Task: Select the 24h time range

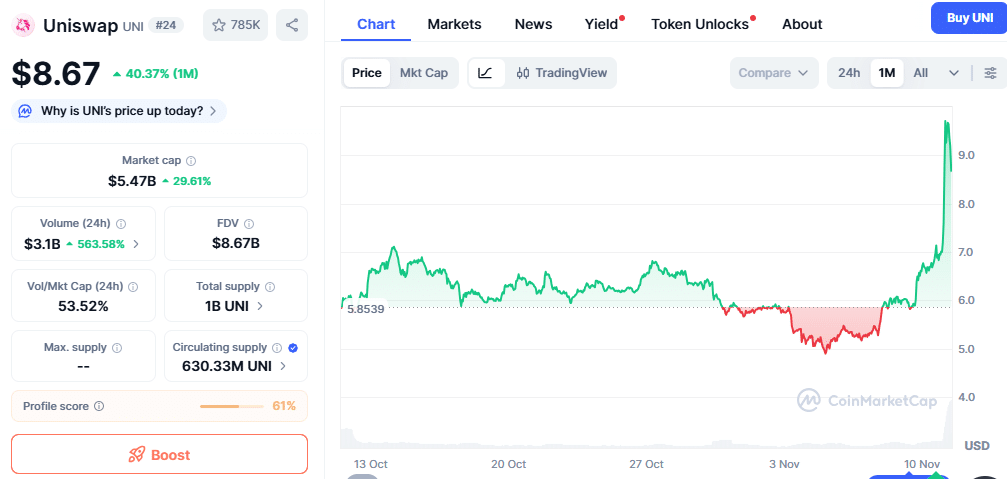Action: (849, 73)
